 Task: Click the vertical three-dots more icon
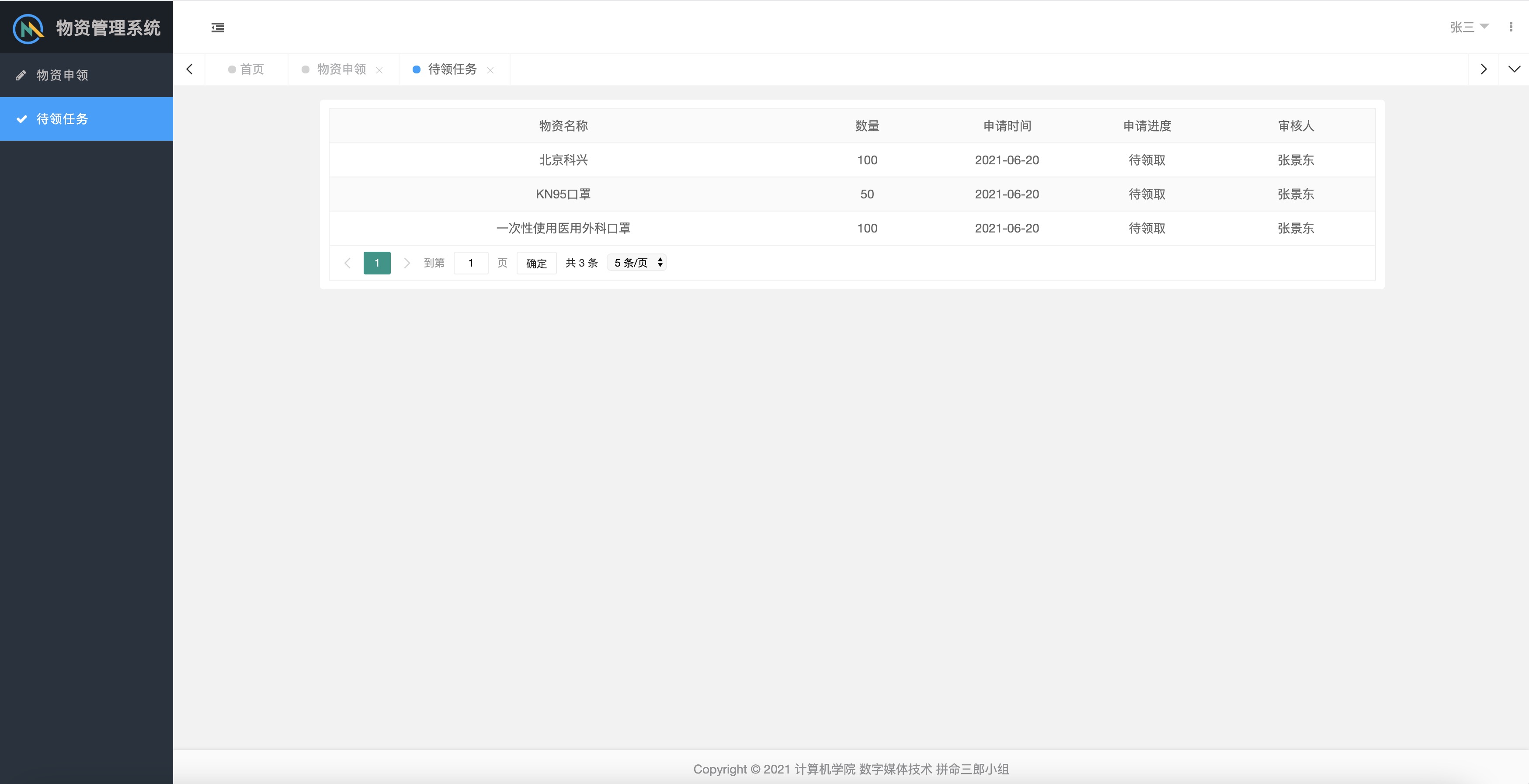point(1511,27)
